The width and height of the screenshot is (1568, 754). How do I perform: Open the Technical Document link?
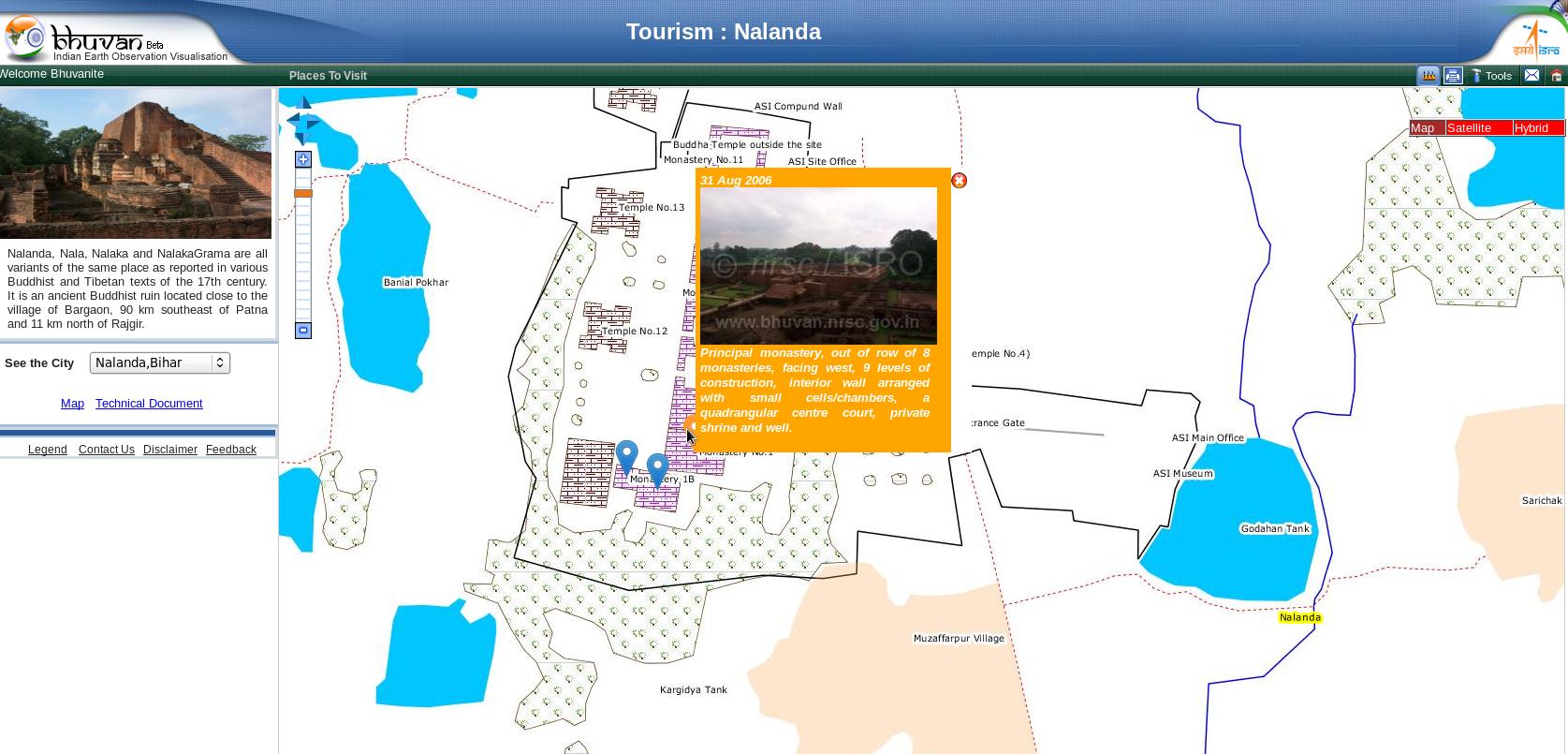pos(149,404)
